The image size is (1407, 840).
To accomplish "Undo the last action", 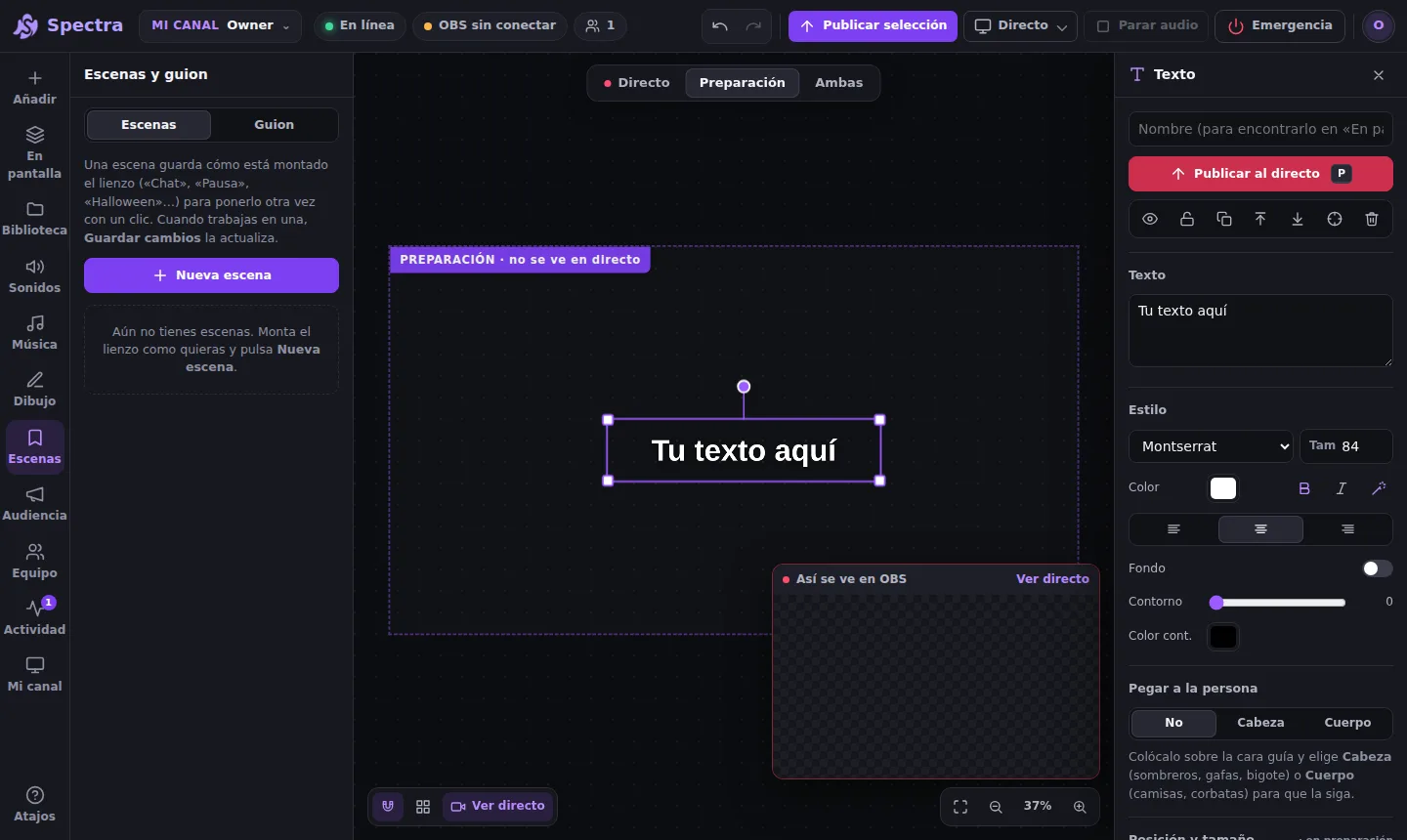I will point(720,26).
